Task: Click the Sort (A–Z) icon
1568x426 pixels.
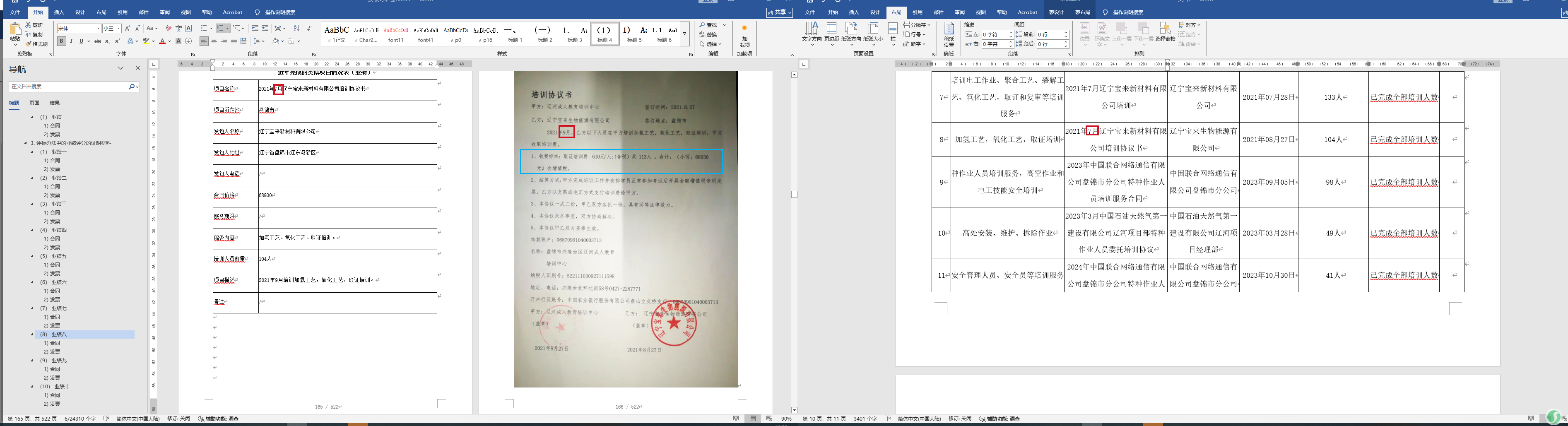Action: 296,28
